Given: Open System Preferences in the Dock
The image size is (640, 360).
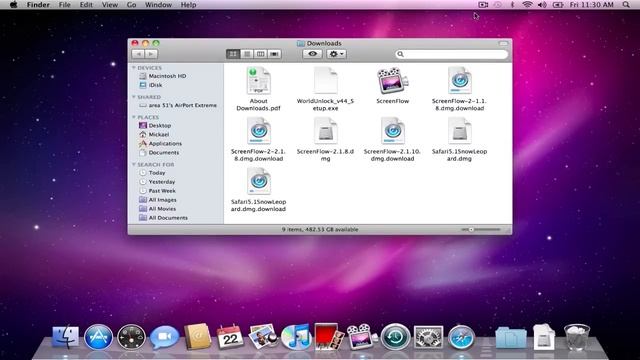Looking at the screenshot, I should tap(428, 337).
